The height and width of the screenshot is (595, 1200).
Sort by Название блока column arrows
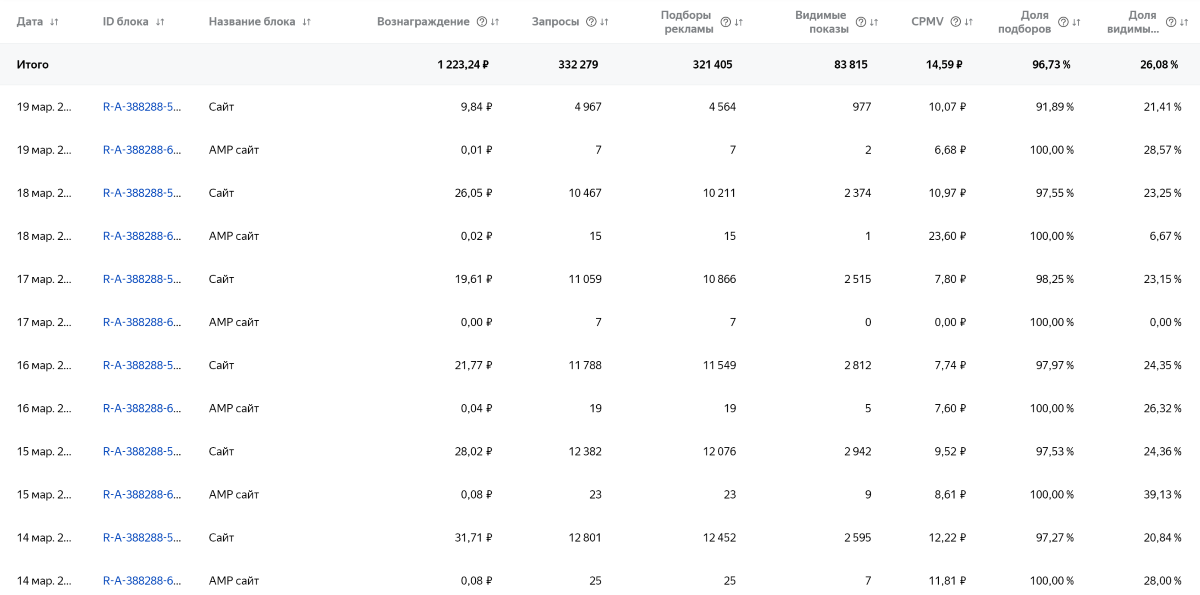(x=306, y=22)
